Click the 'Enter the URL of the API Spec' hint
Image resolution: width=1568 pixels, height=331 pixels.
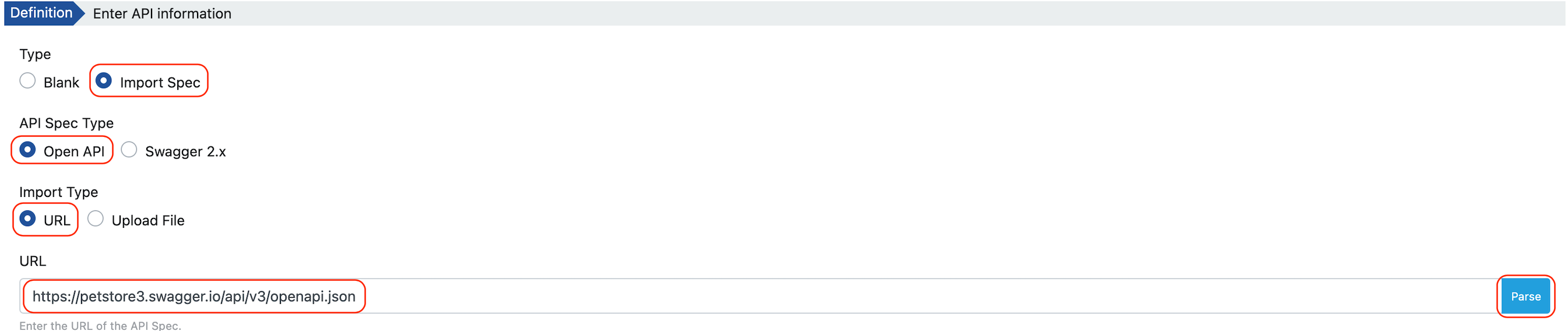click(100, 326)
